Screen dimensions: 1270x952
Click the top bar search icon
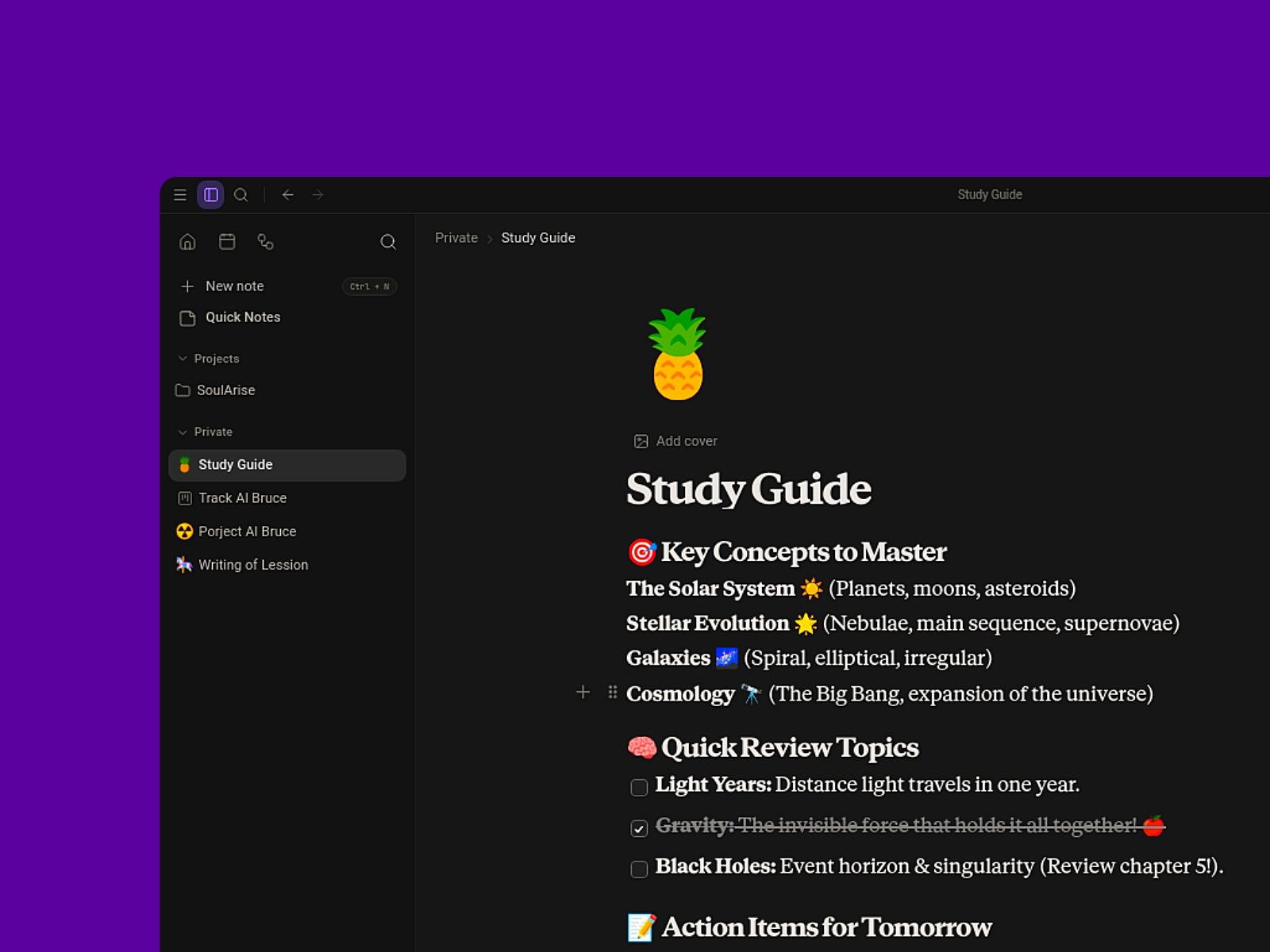(241, 194)
